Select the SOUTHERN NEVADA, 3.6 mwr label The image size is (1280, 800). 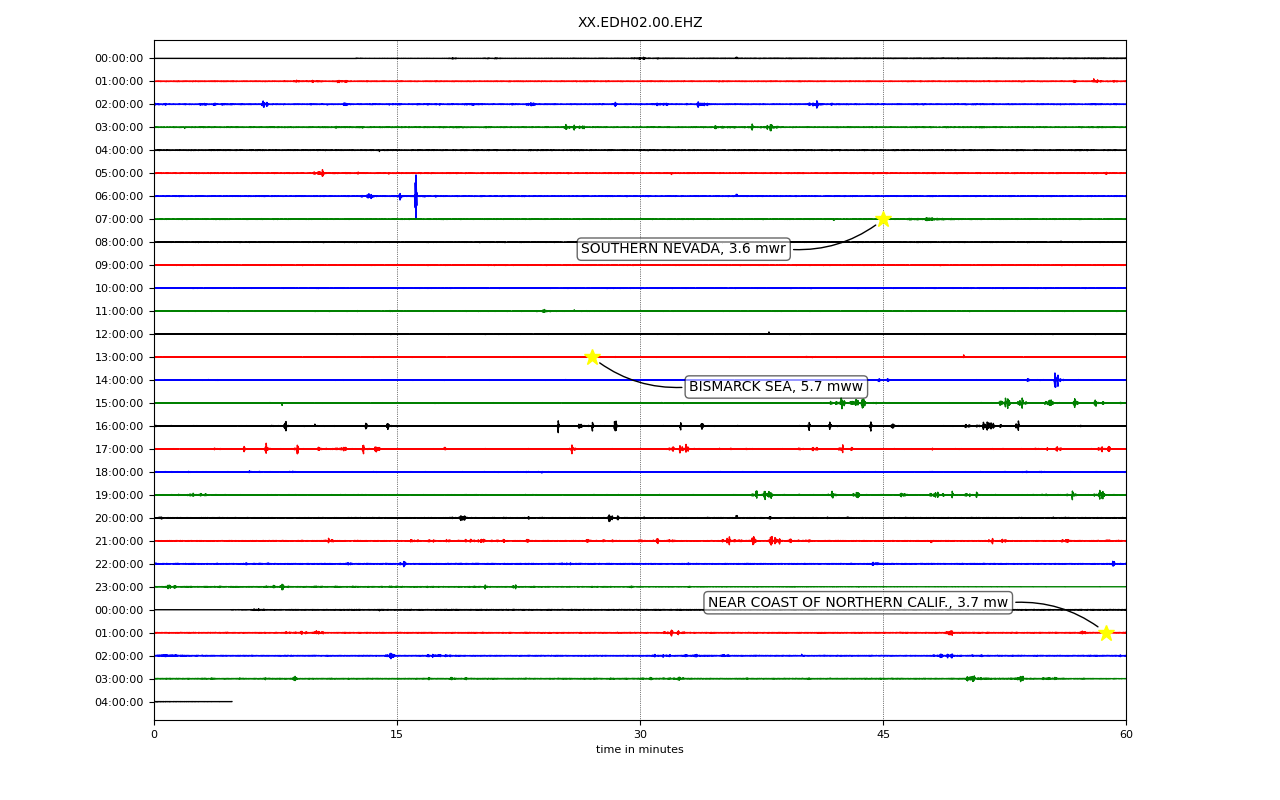(x=683, y=249)
